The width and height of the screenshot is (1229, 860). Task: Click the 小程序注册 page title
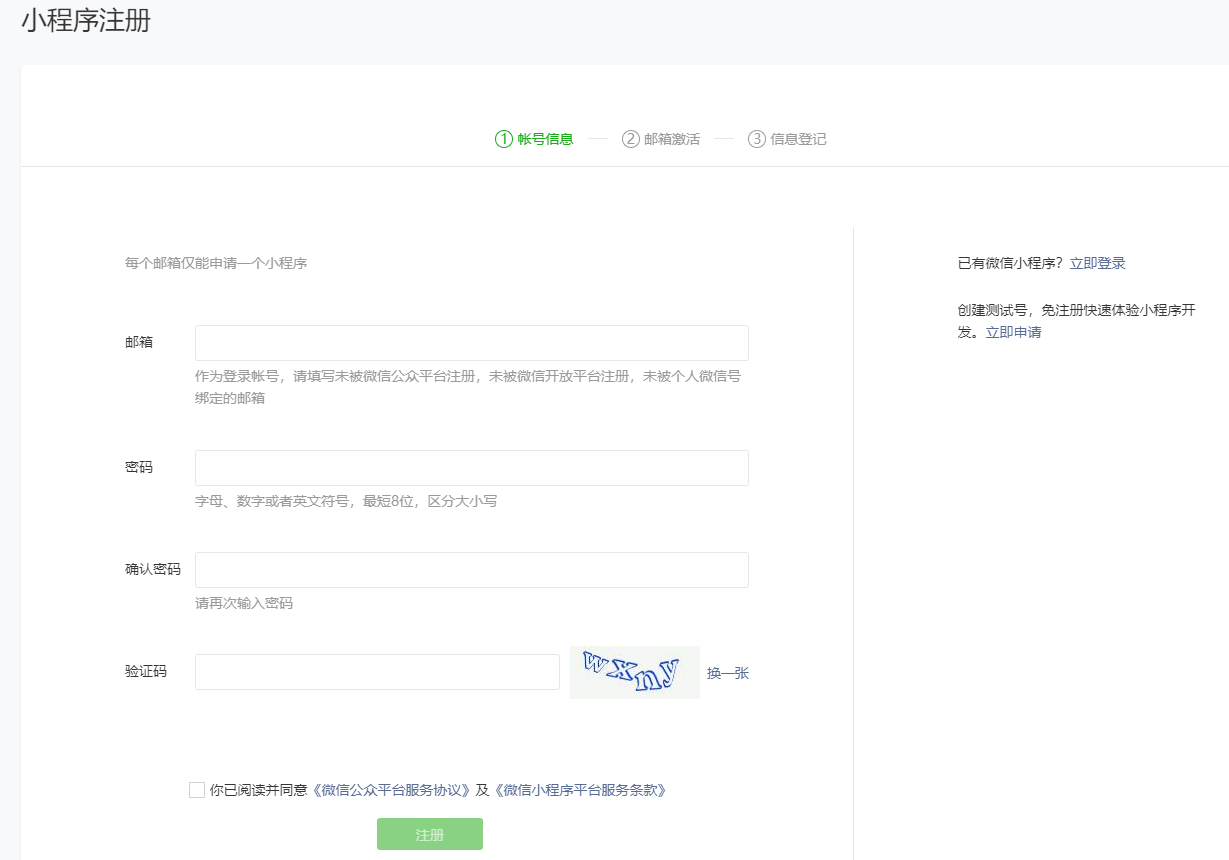(x=86, y=20)
